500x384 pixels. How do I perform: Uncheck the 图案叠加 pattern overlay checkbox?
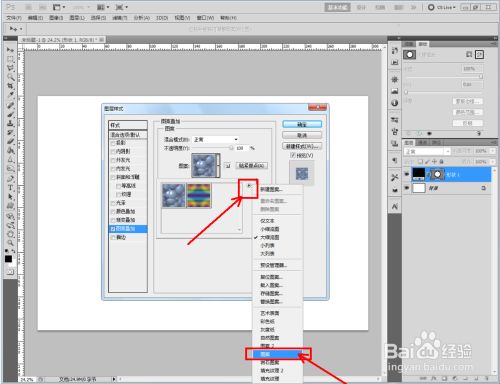pos(113,229)
